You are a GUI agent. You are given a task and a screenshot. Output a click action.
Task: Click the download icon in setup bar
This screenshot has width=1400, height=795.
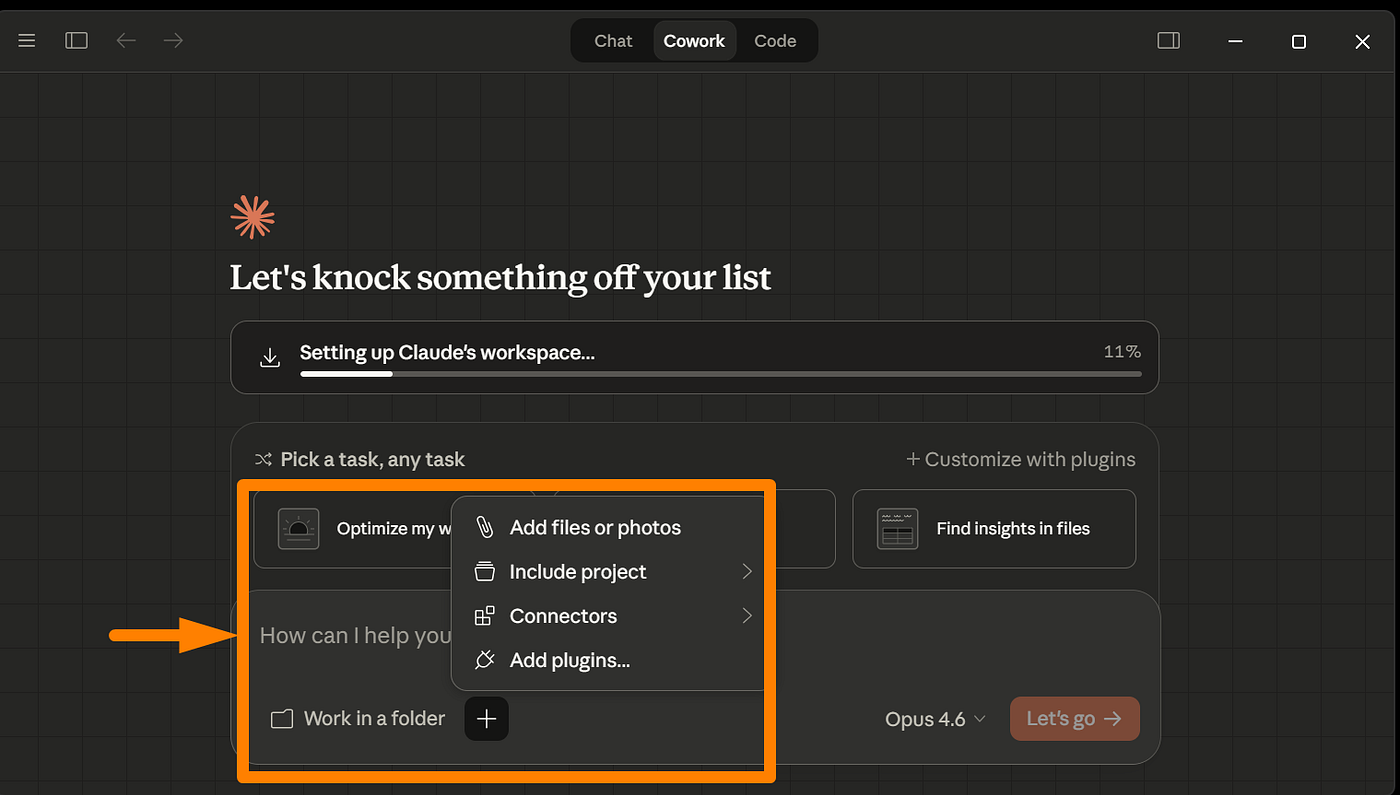click(x=270, y=358)
